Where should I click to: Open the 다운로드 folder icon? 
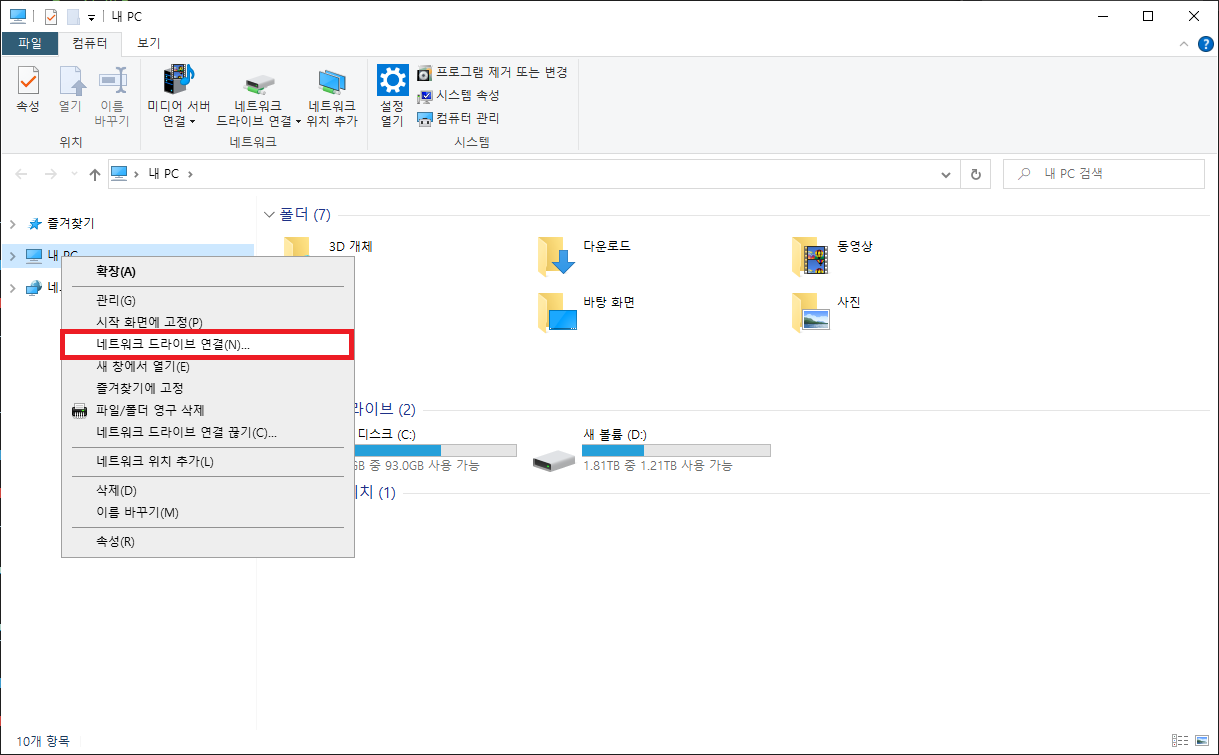[557, 256]
